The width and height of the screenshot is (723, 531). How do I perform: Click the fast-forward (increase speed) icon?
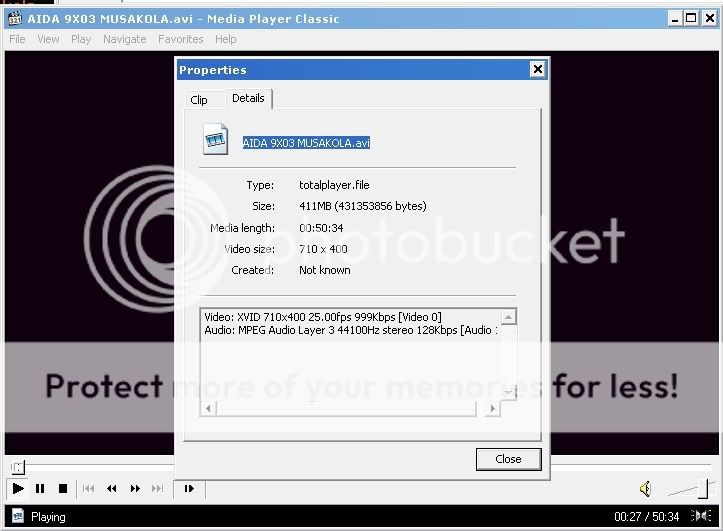tap(135, 489)
